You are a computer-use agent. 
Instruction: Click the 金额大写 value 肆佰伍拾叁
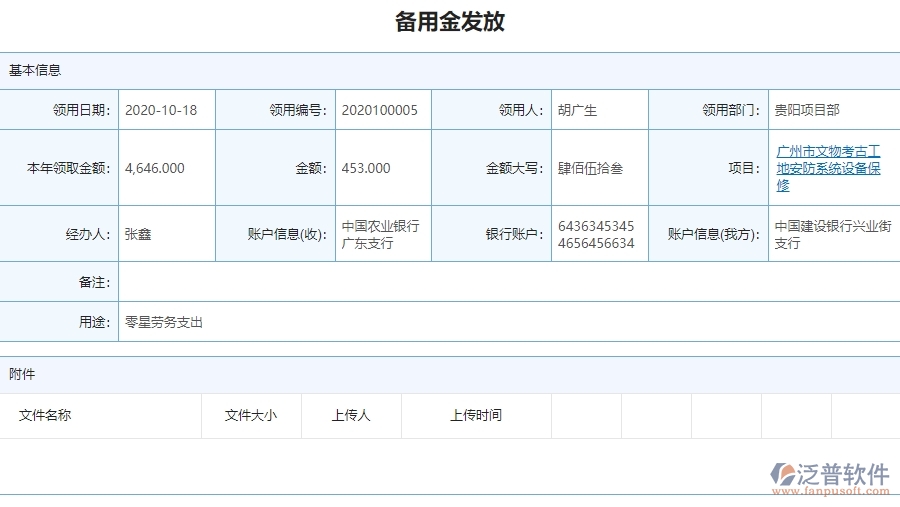(x=590, y=168)
